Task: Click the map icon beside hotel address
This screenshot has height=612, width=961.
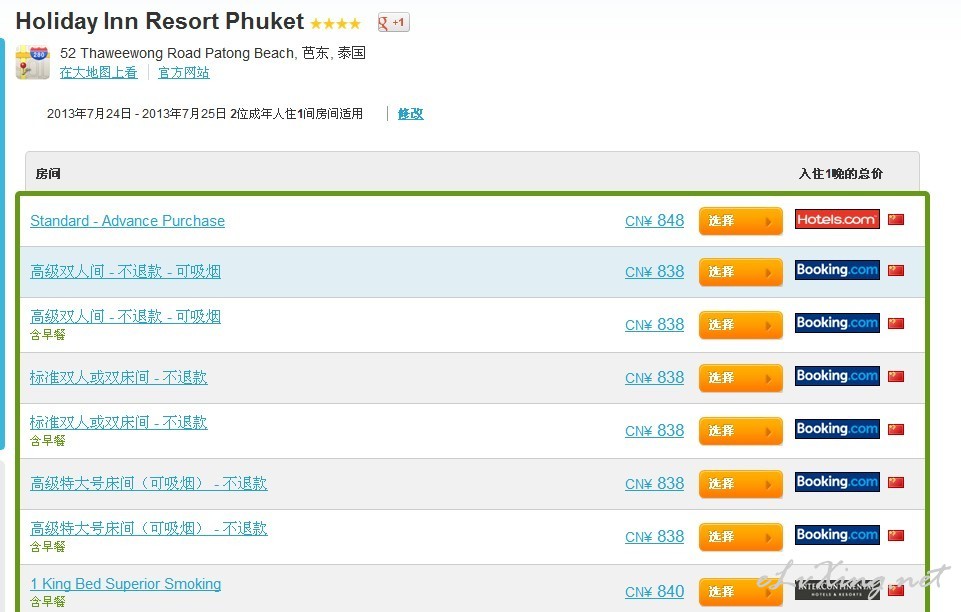Action: (32, 62)
